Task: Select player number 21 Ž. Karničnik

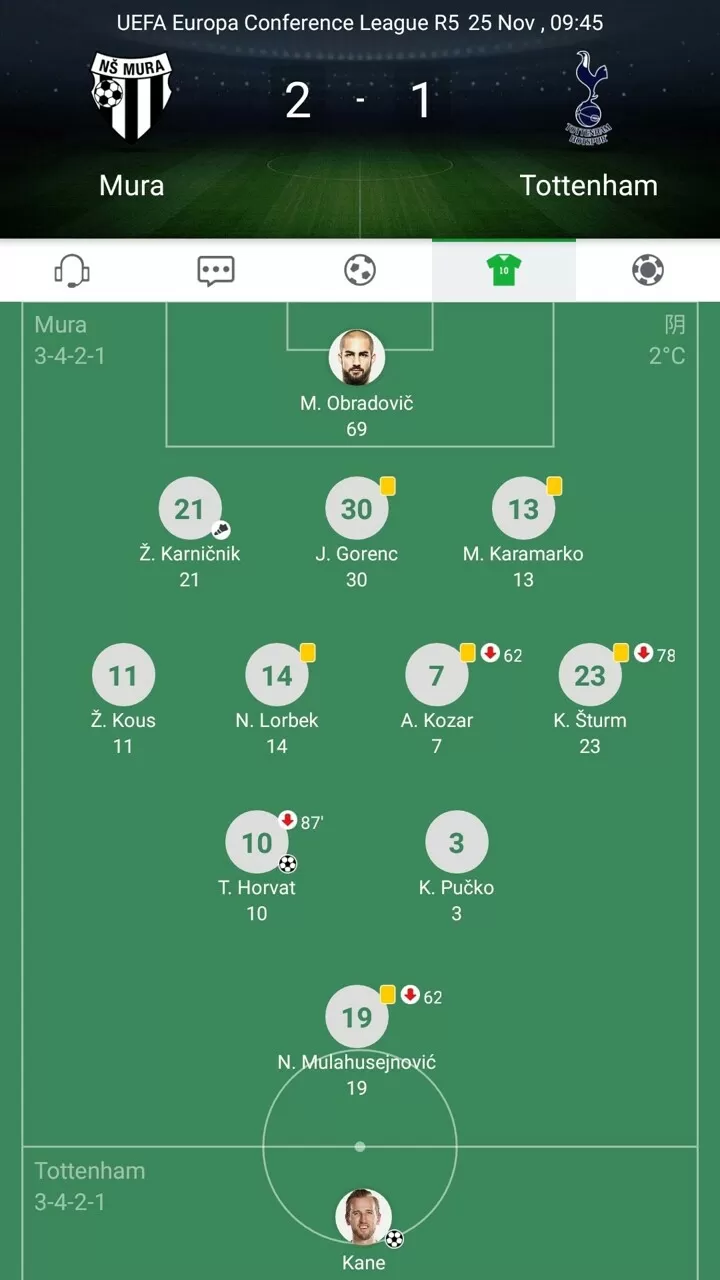Action: (x=189, y=509)
